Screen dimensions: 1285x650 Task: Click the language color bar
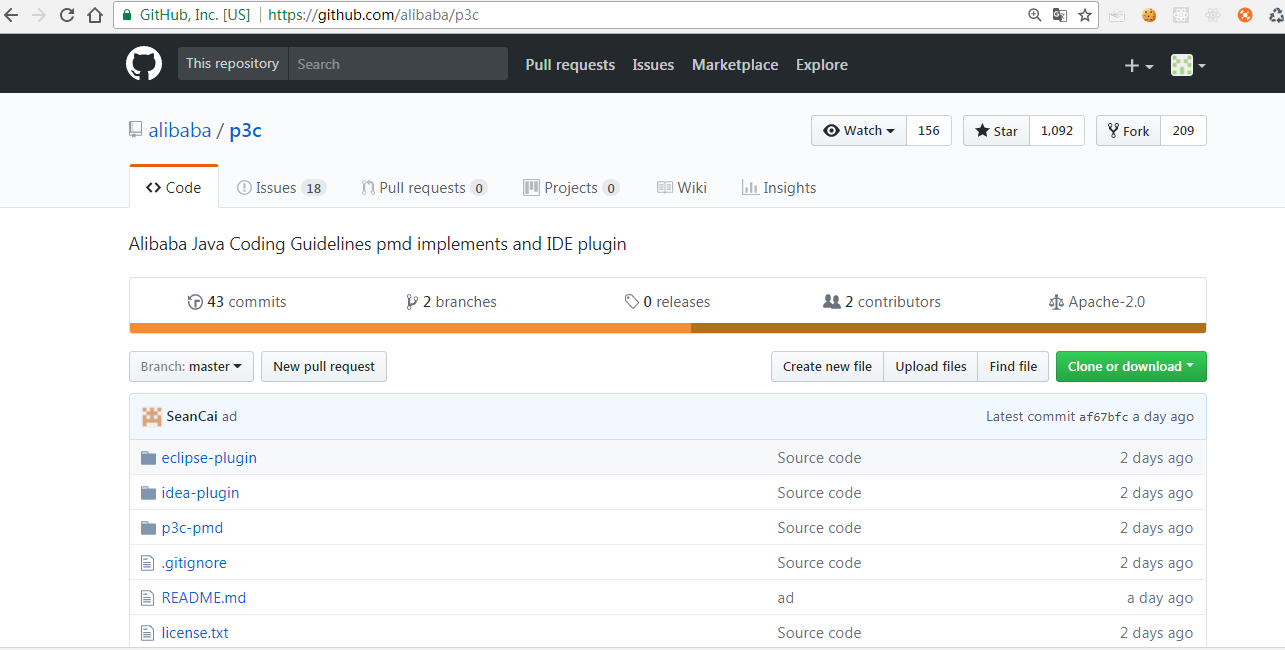click(x=667, y=328)
